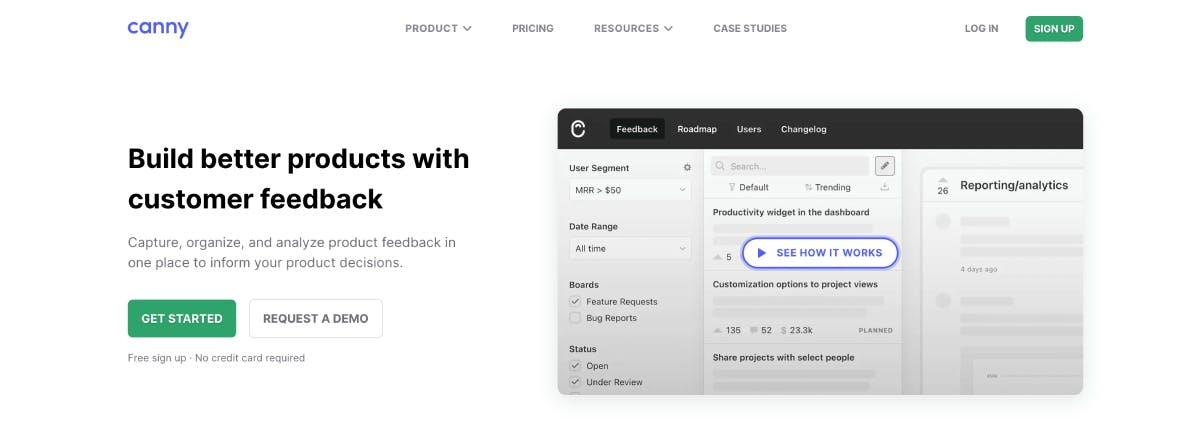Click the Canny app logo icon in the dark bar
Screen dimensions: 1200x432
578,129
